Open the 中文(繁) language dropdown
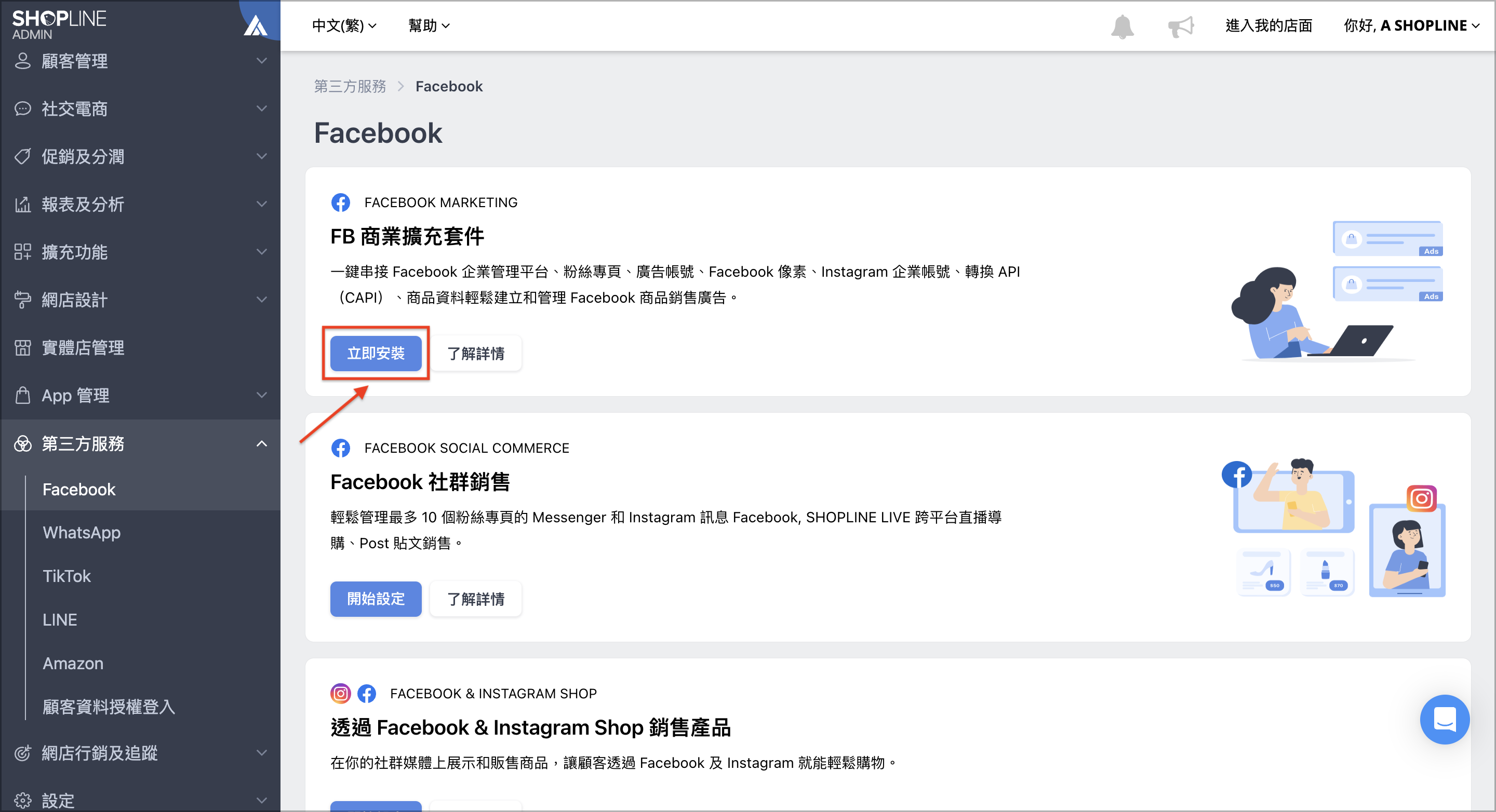The height and width of the screenshot is (812, 1496). (344, 25)
